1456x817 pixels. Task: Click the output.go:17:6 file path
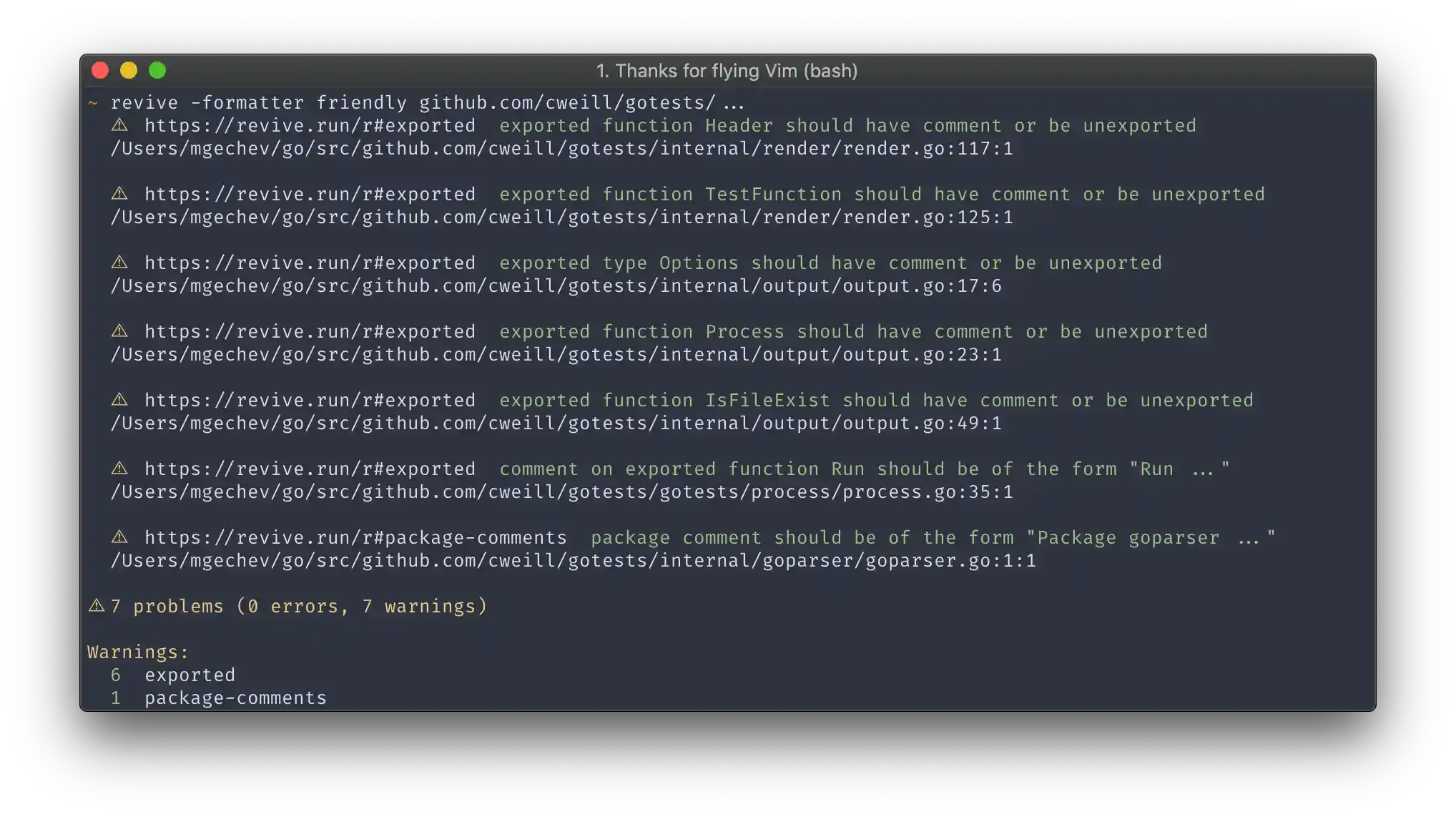[556, 286]
